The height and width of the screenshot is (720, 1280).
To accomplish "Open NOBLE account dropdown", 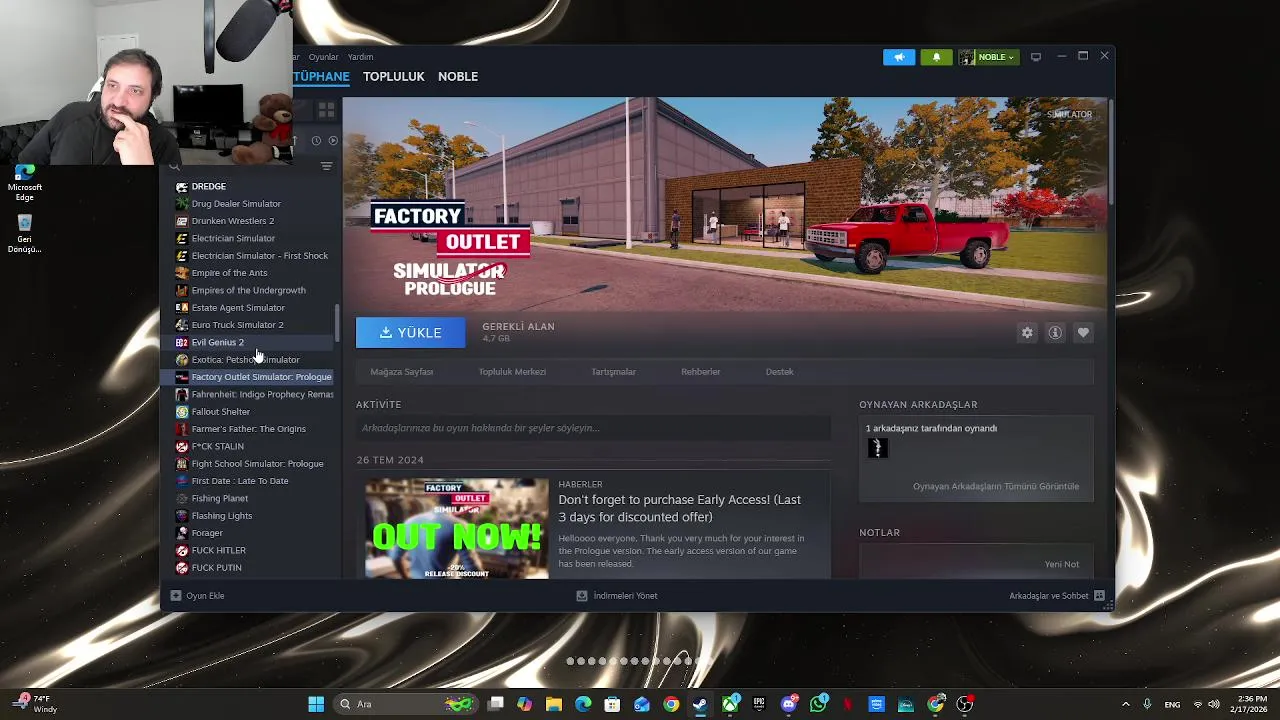I will (x=988, y=57).
